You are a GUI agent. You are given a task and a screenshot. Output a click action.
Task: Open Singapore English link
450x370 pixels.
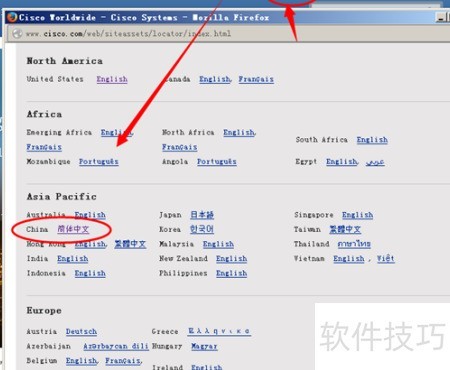357,215
